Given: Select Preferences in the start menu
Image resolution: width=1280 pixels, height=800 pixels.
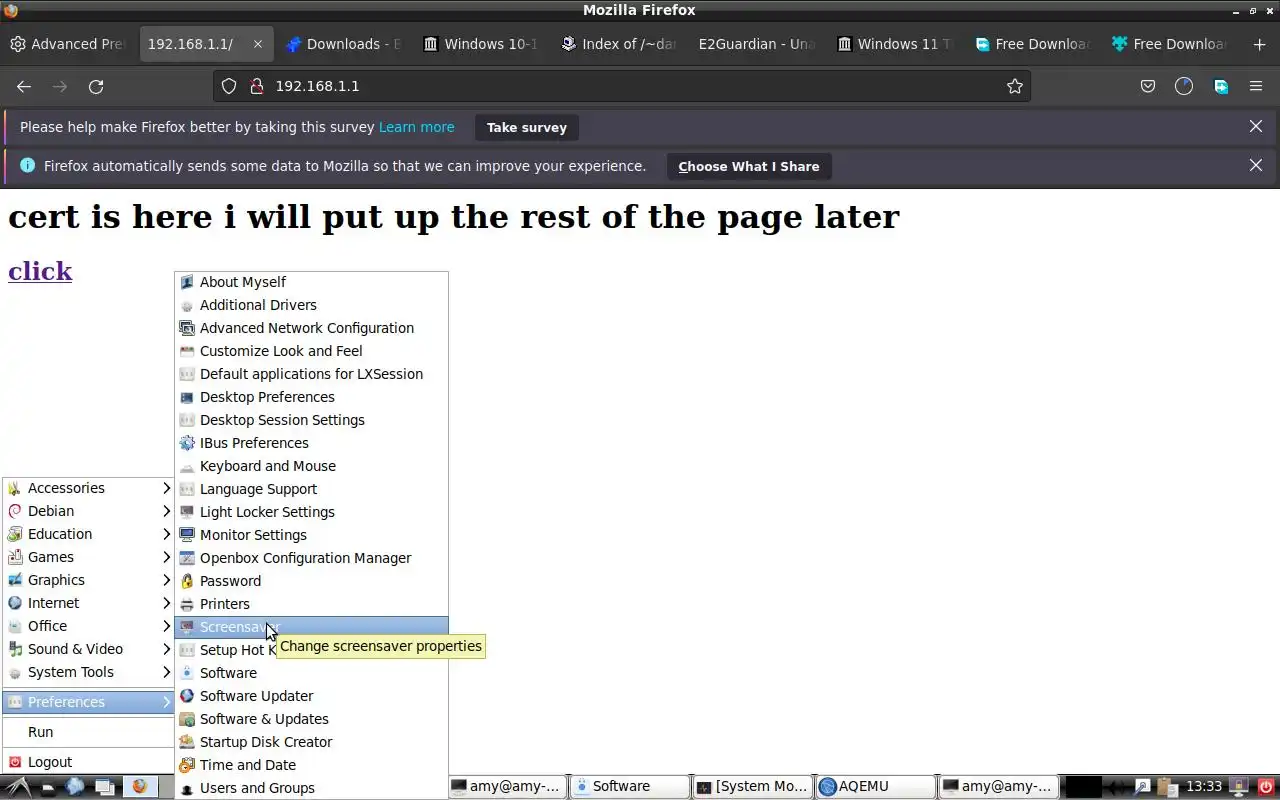Looking at the screenshot, I should coord(89,702).
